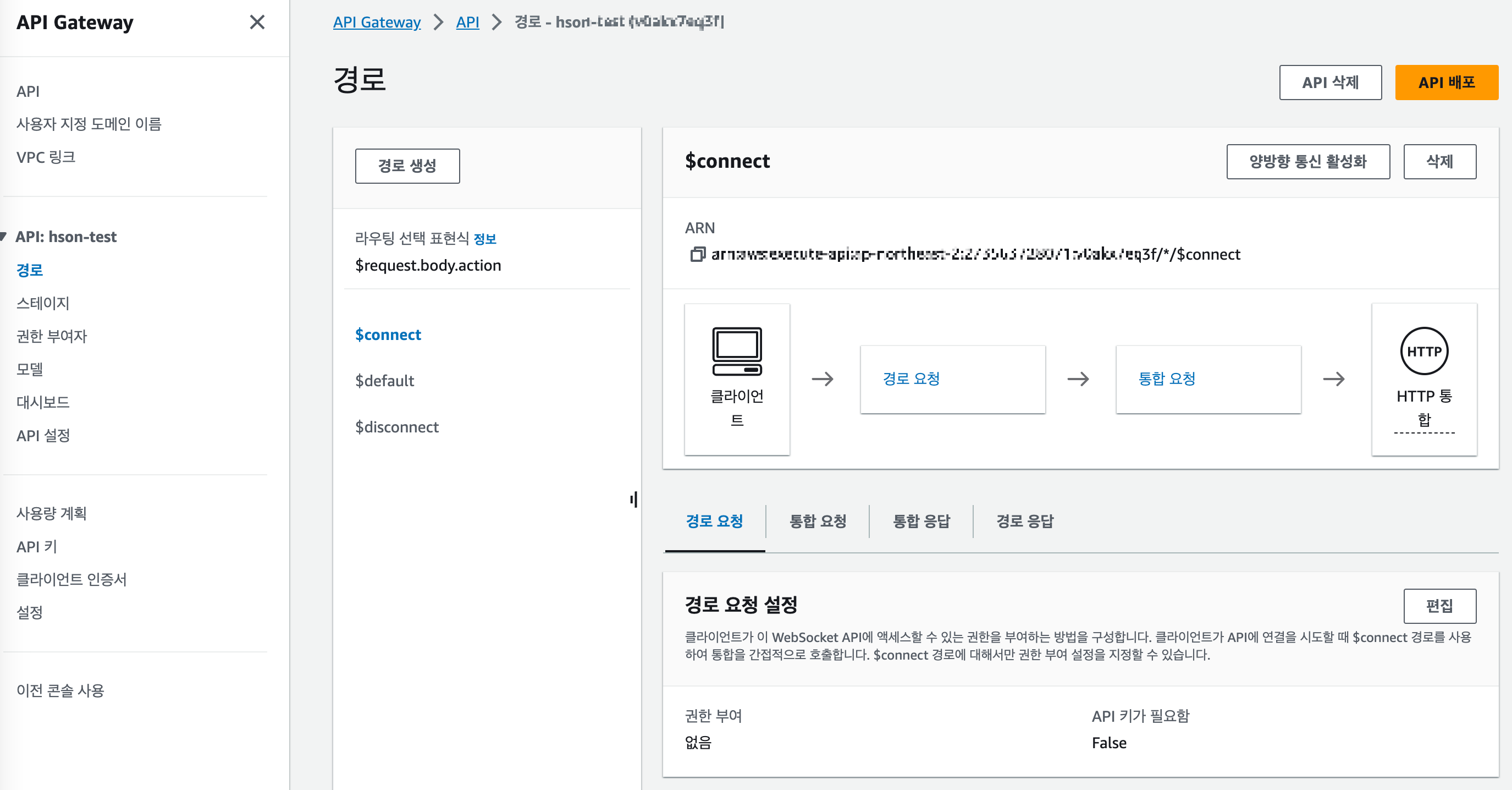Switch to the 통합 응답 tab
1512x790 pixels.
(921, 521)
